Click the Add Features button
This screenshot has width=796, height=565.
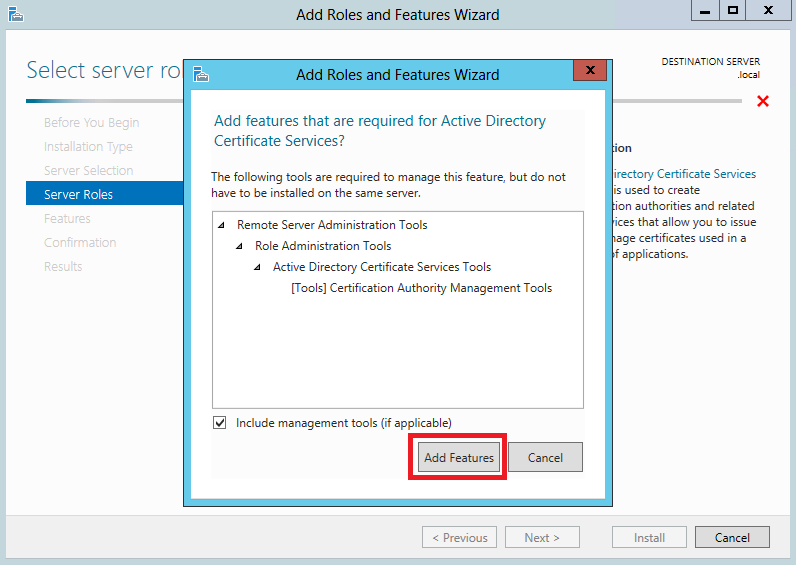tap(459, 457)
